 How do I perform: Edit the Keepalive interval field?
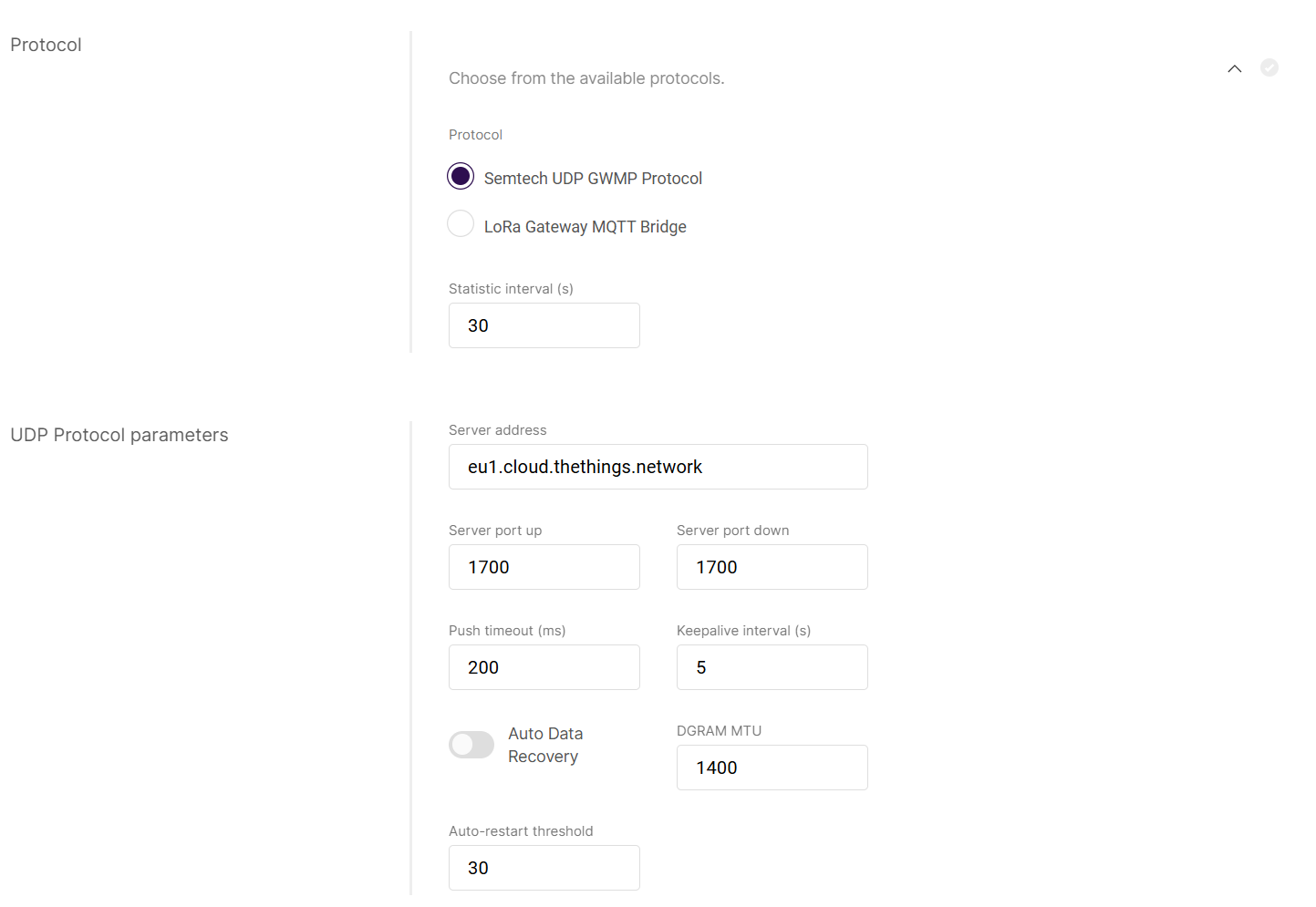click(772, 667)
